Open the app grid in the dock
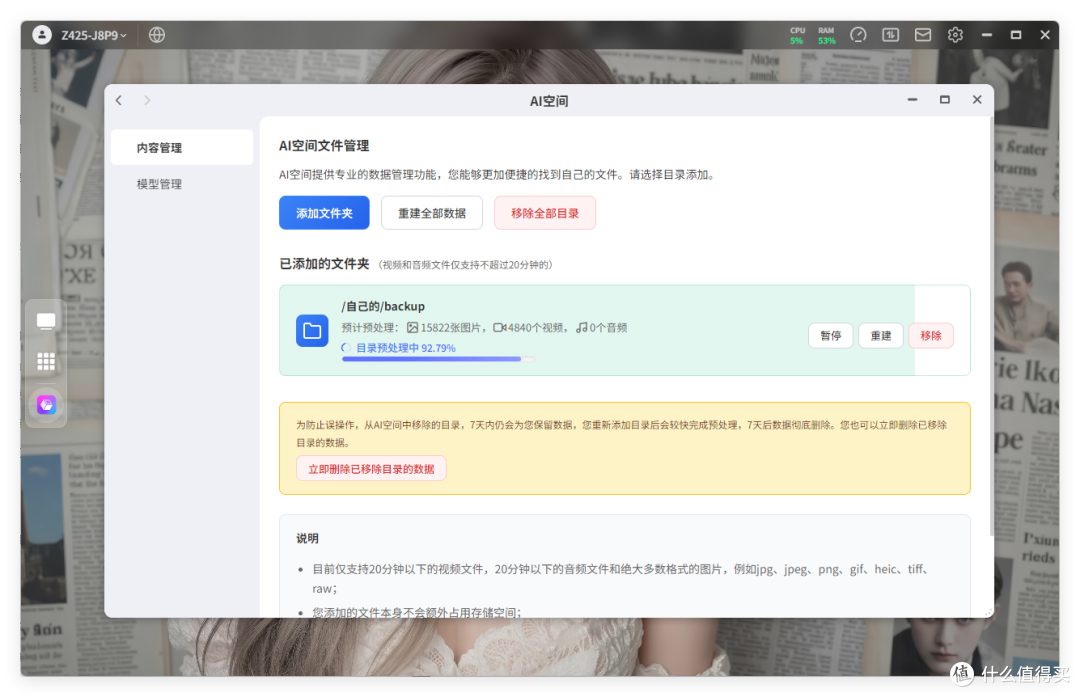The height and width of the screenshot is (697, 1080). (x=46, y=361)
